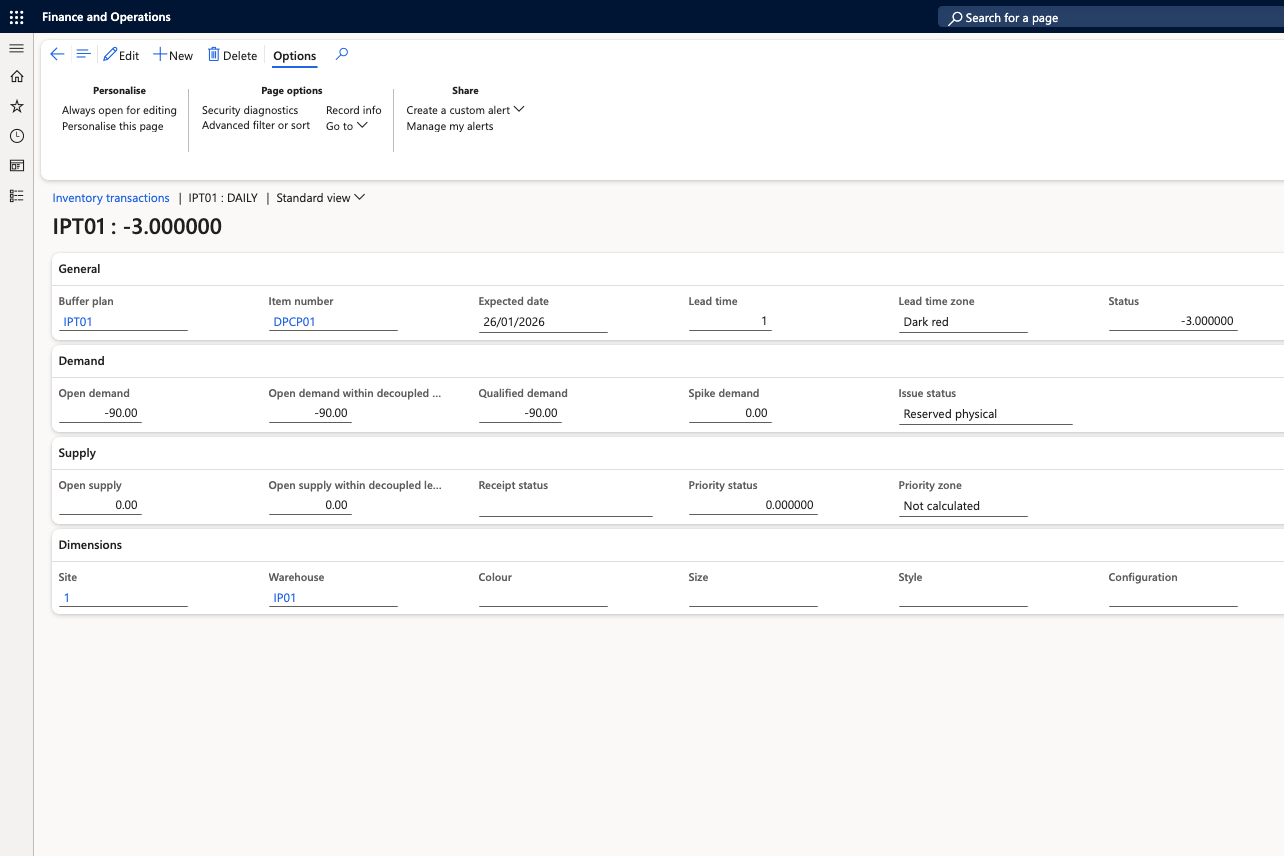Go to Home in left sidebar
The image size is (1284, 856).
click(16, 77)
